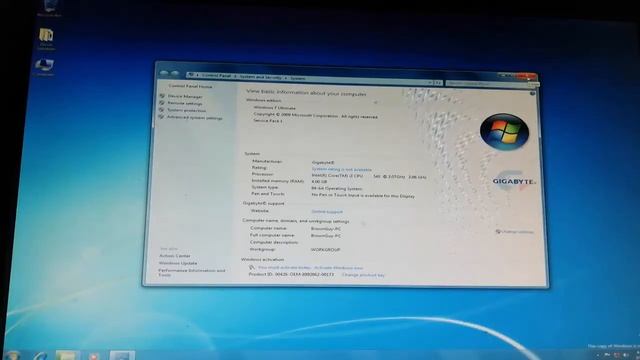Open the address bar history dropdown arrow
The image size is (640, 360).
click(x=430, y=82)
